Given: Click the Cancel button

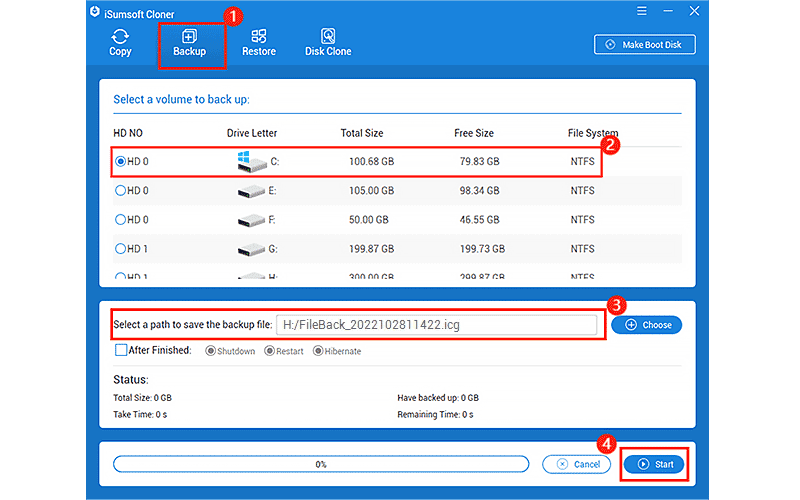Looking at the screenshot, I should (x=577, y=464).
